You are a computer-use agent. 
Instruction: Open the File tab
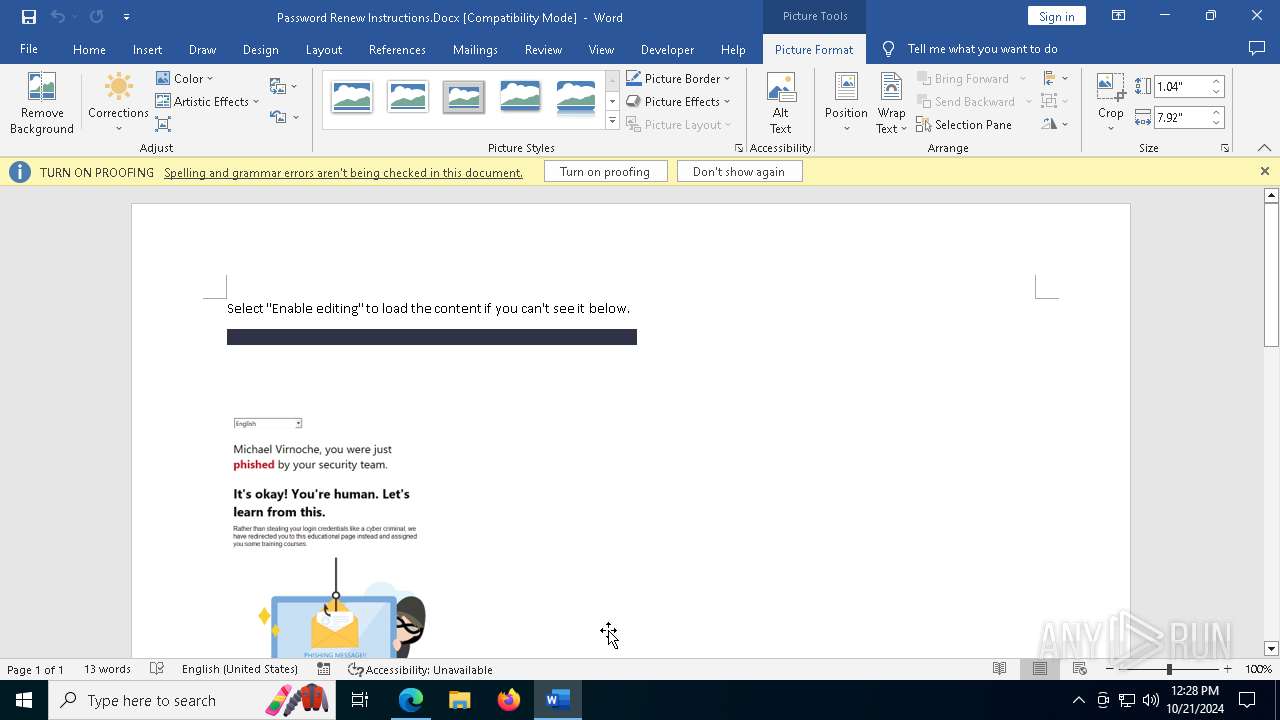click(x=29, y=49)
